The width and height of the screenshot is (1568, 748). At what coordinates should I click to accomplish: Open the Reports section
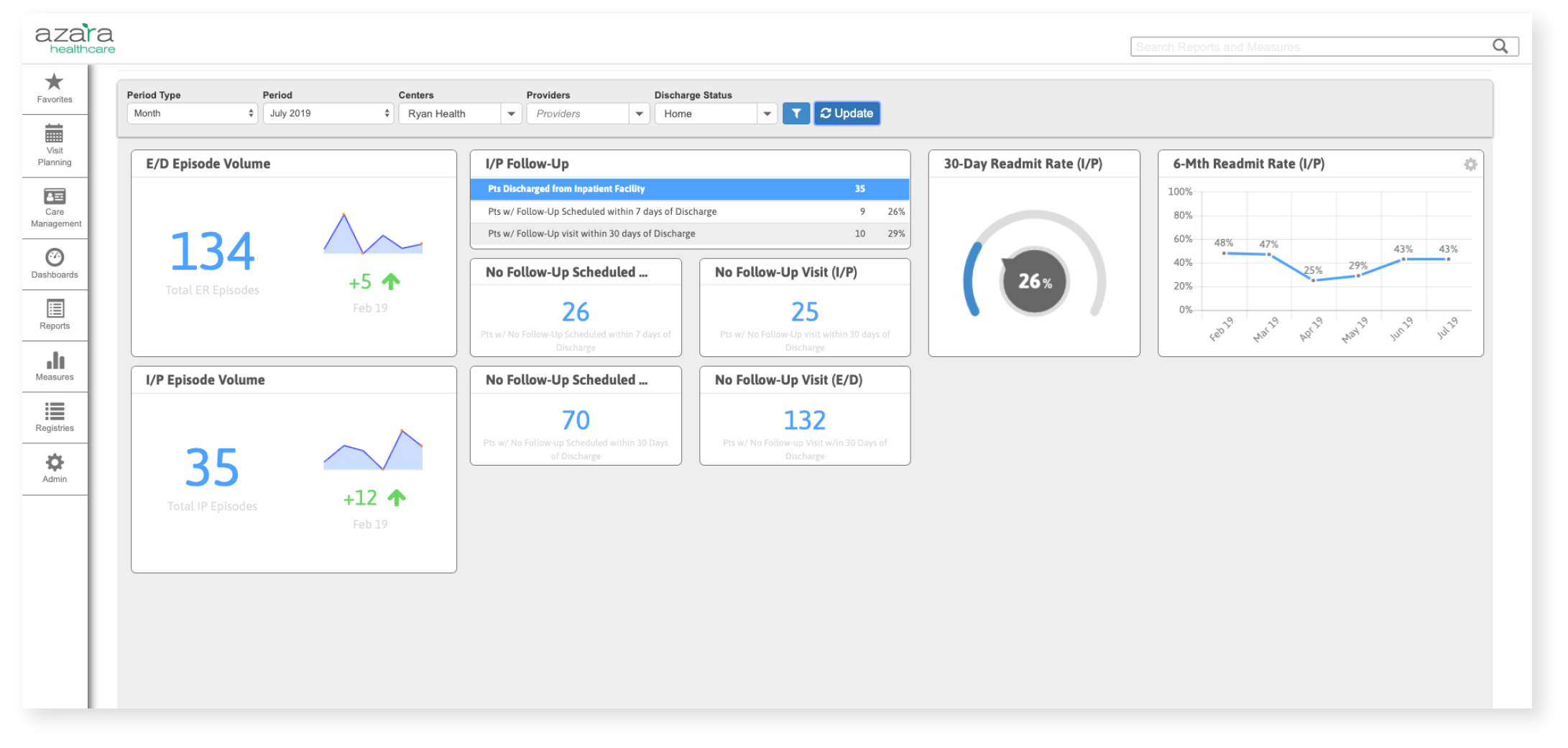(x=54, y=314)
